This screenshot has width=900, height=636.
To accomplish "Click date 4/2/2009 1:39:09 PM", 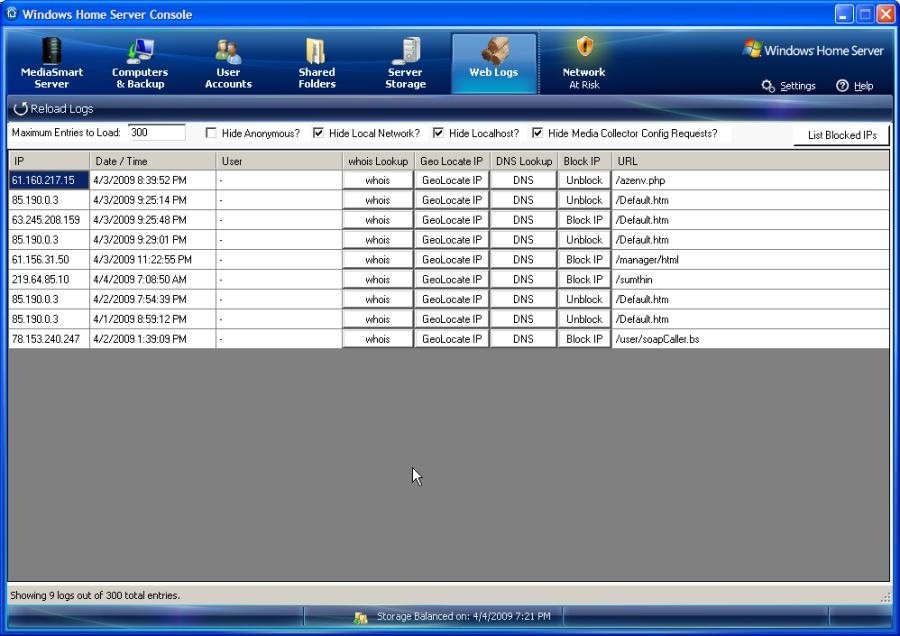I will pyautogui.click(x=153, y=339).
